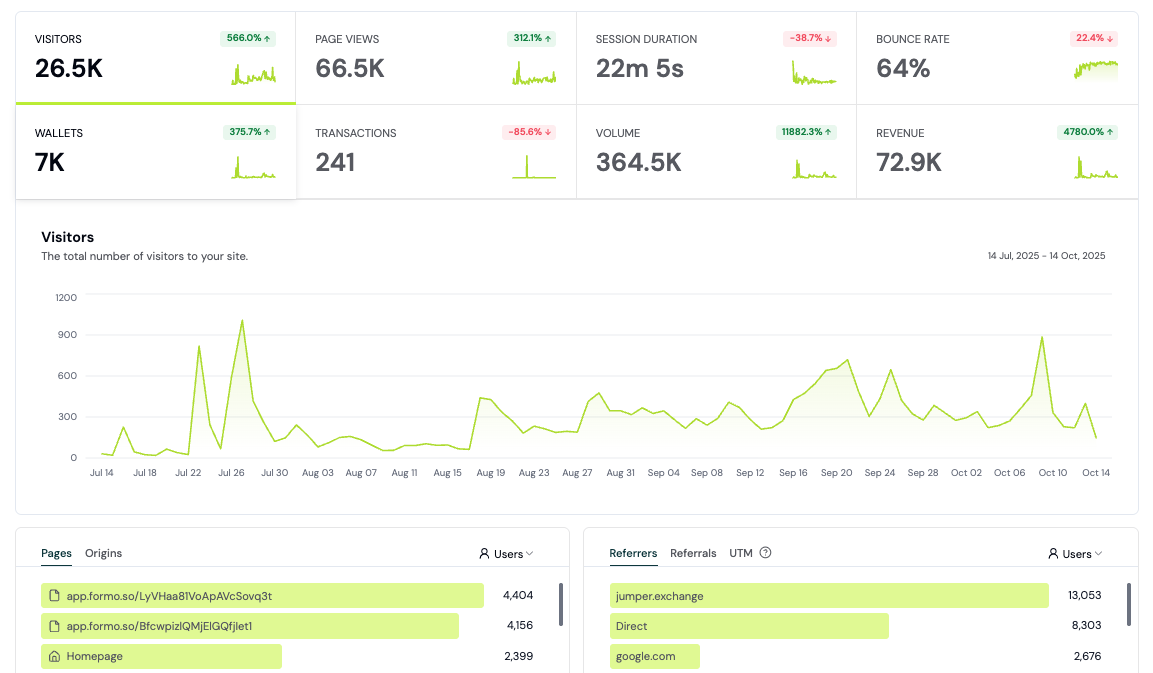Click the document icon beside app.formo.so/LyVHaa81VoApAVcSovq3t
This screenshot has width=1153, height=673.
coord(53,595)
